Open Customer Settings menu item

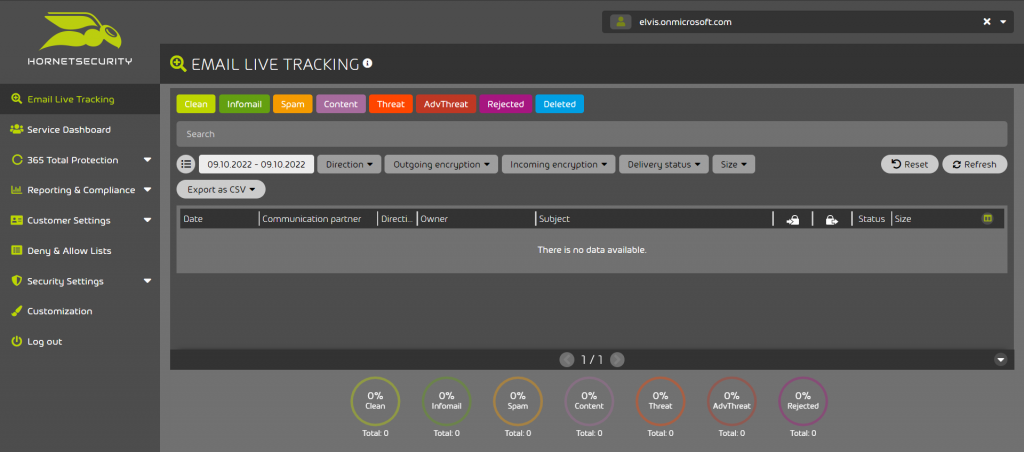click(69, 220)
